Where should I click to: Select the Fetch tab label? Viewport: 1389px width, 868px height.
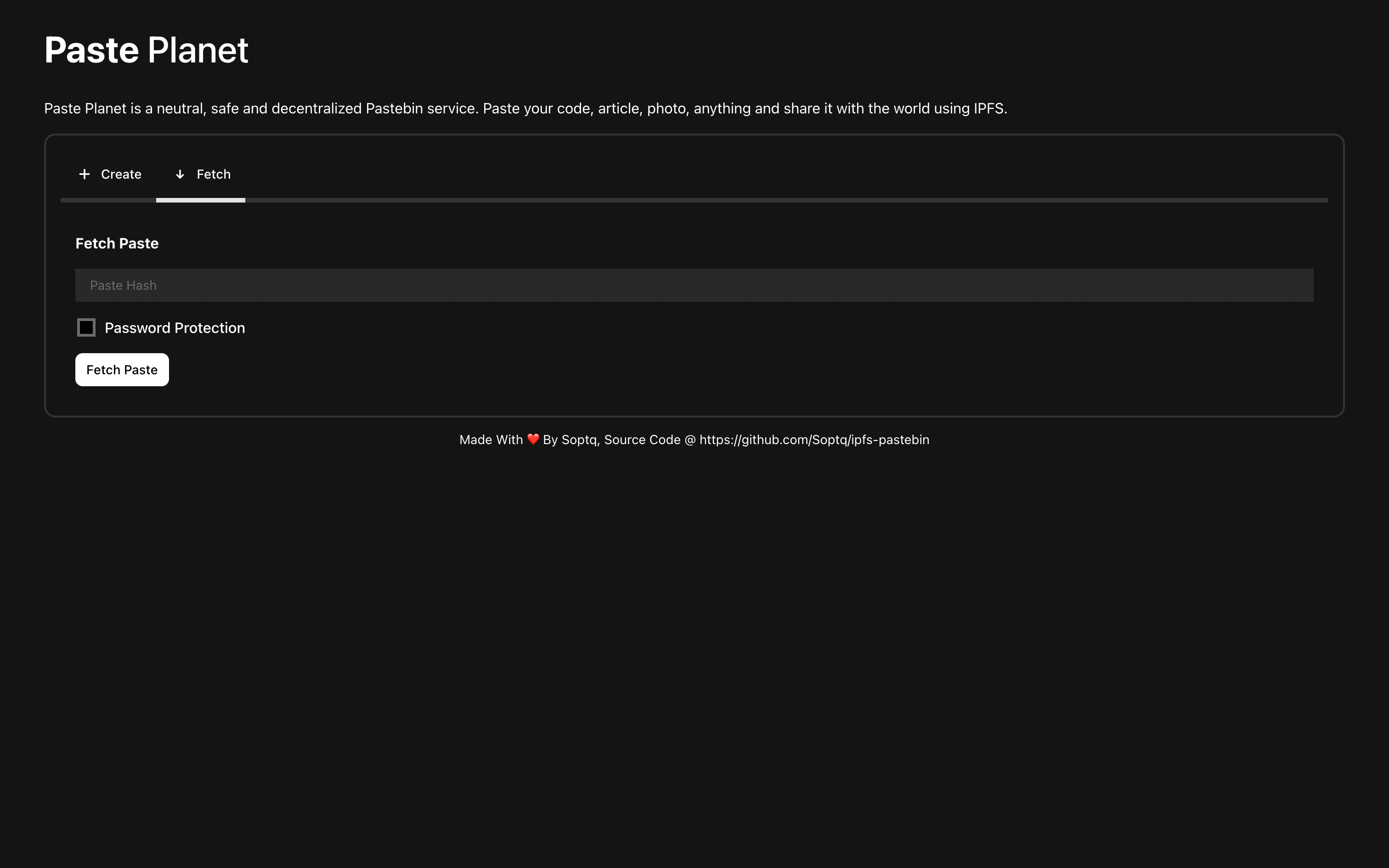[x=214, y=174]
